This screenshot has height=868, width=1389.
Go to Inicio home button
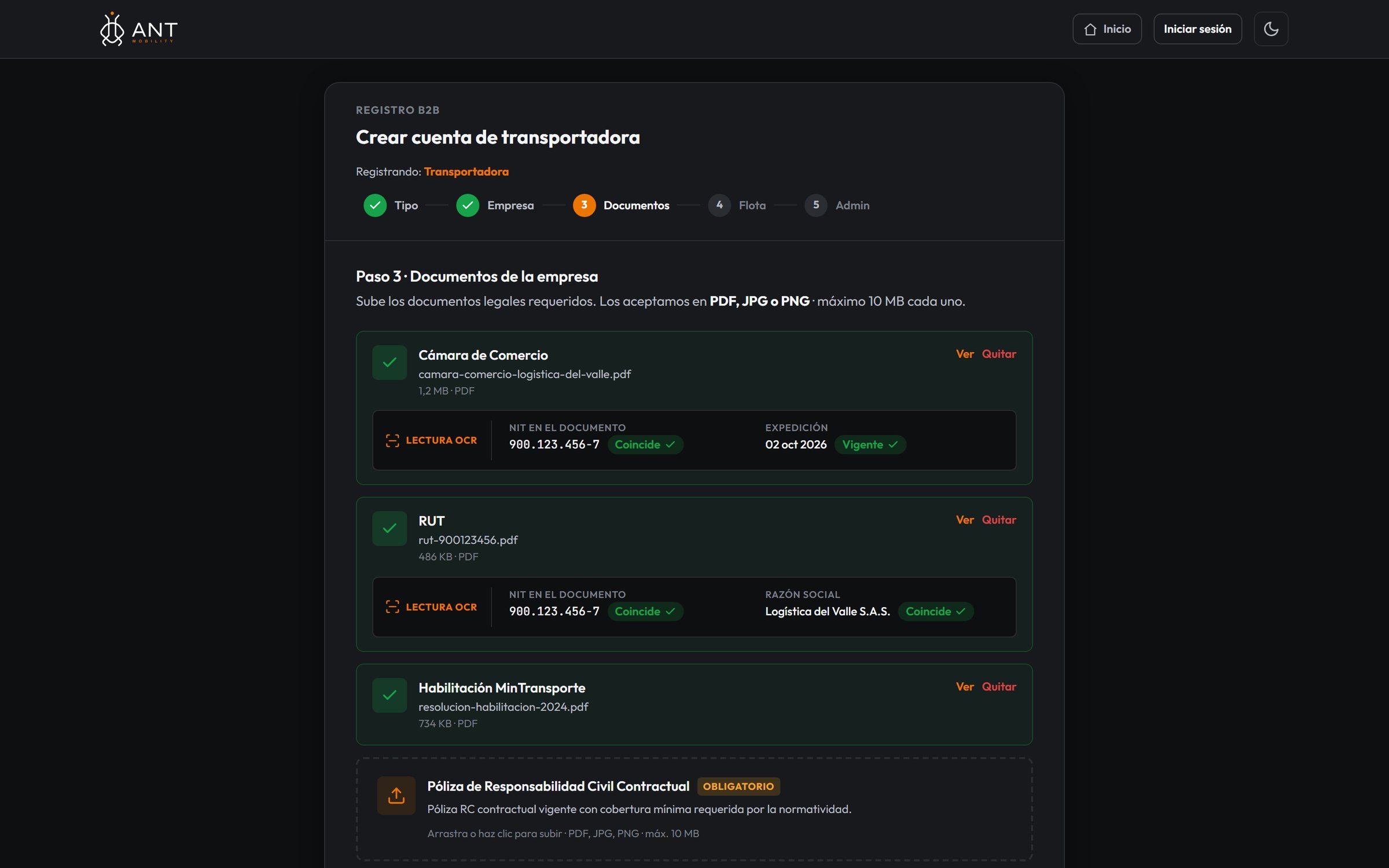[1107, 29]
